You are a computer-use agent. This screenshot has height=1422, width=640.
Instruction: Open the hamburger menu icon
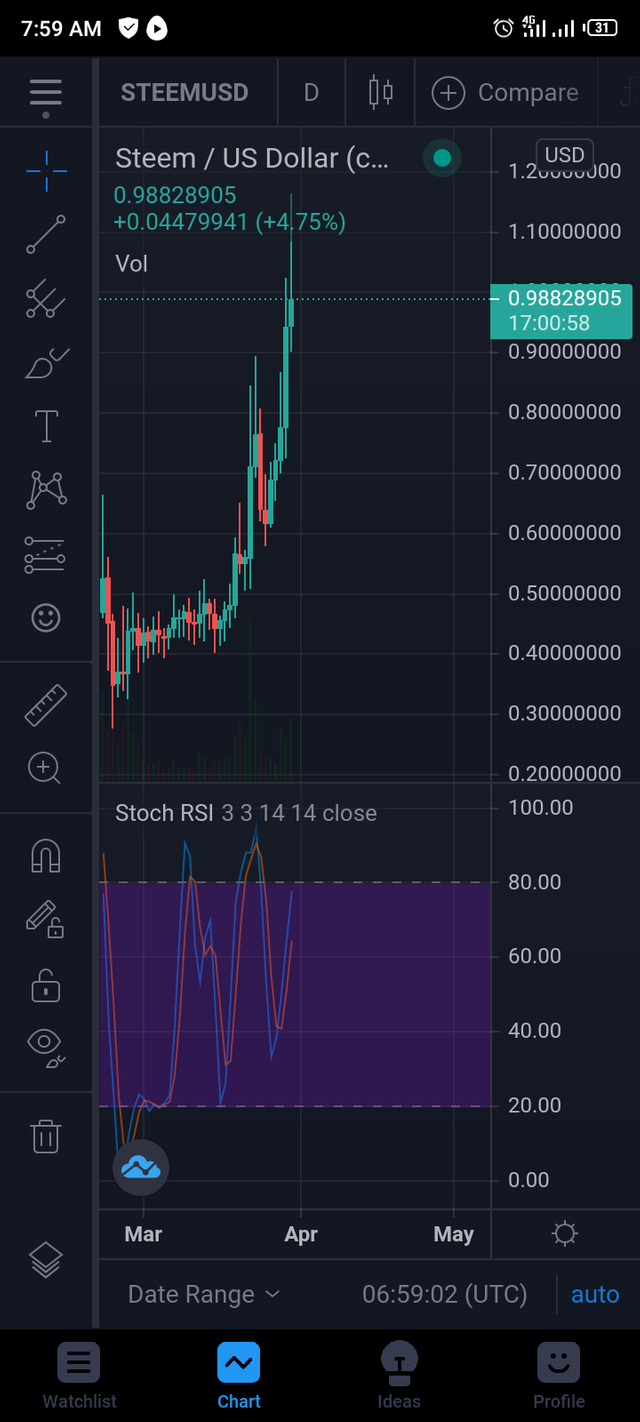pyautogui.click(x=46, y=93)
